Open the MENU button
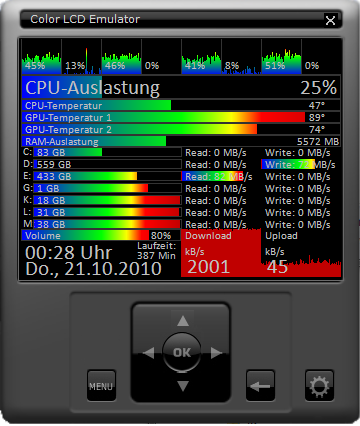The width and height of the screenshot is (360, 426). tap(101, 386)
